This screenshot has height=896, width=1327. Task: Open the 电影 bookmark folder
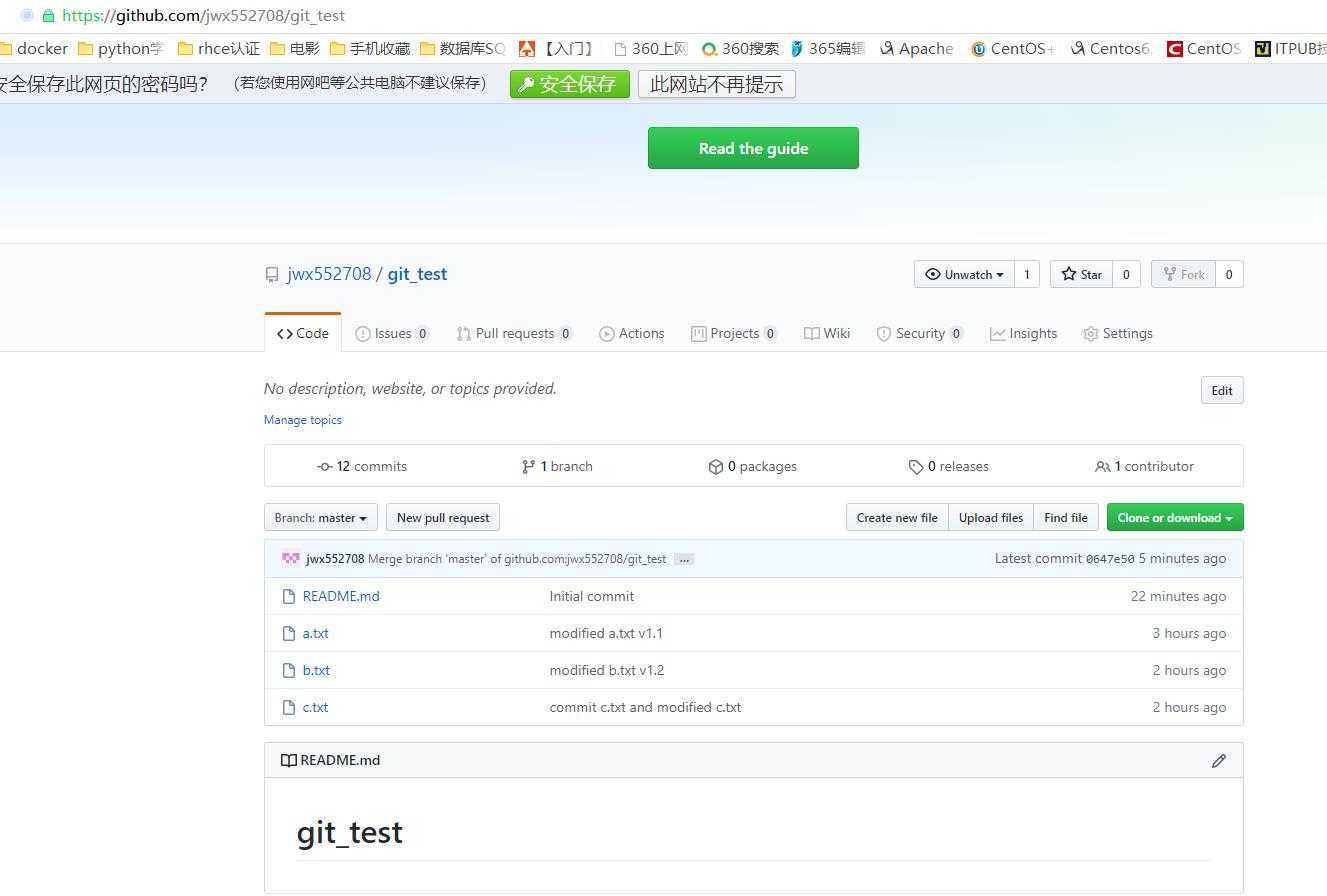295,48
